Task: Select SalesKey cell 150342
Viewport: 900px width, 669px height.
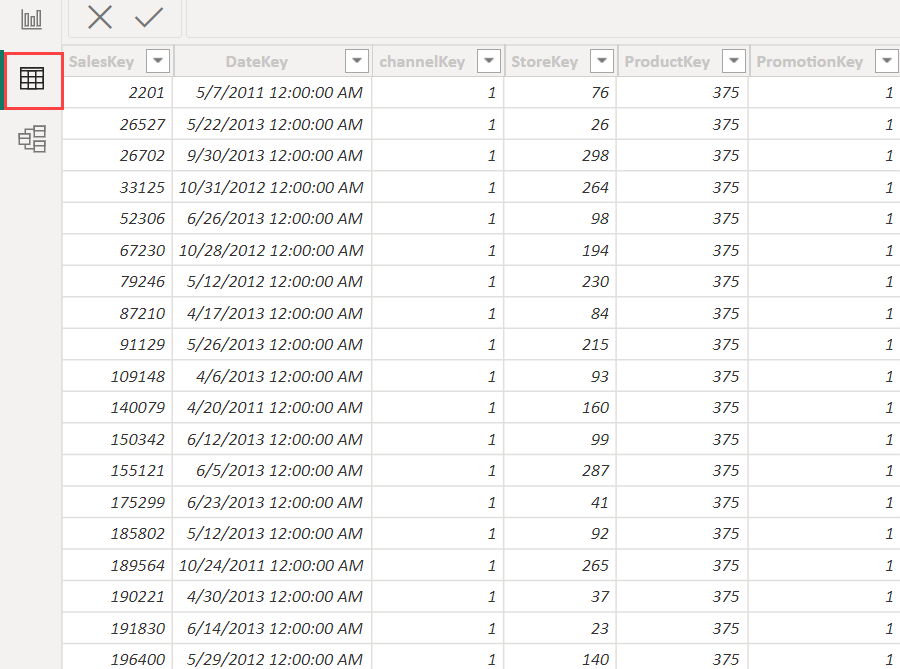Action: (x=118, y=439)
